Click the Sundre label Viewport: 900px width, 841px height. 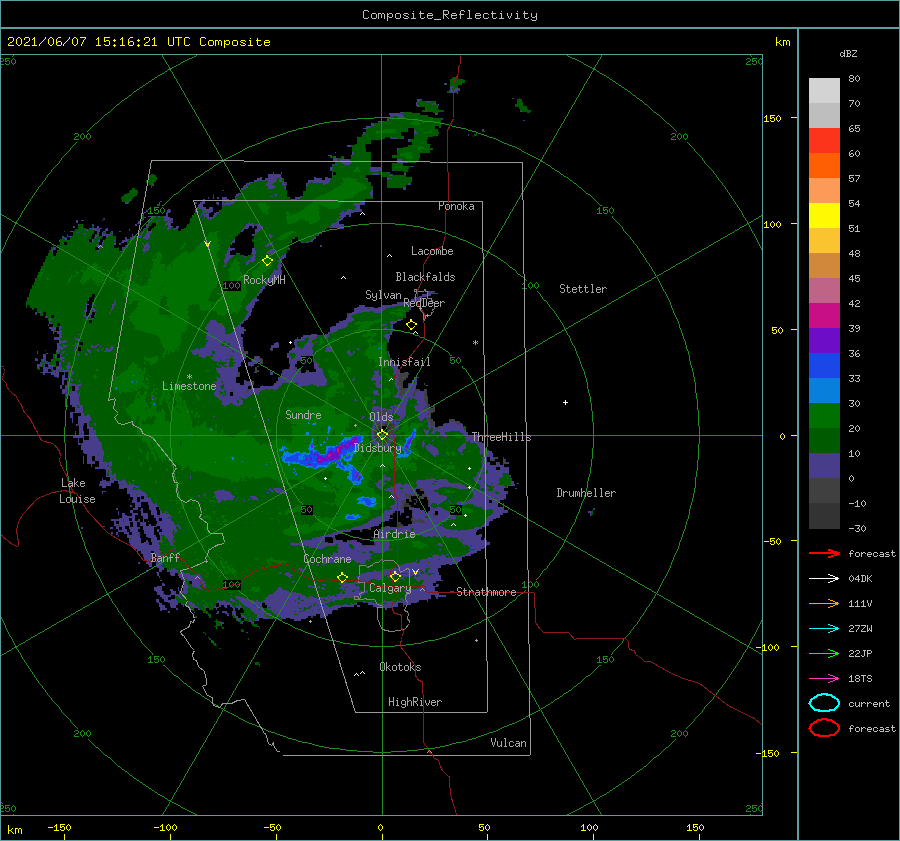coord(304,414)
